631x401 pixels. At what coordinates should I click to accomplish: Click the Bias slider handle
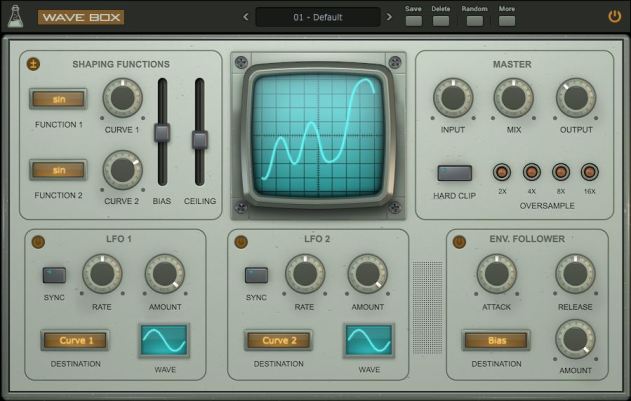[162, 132]
